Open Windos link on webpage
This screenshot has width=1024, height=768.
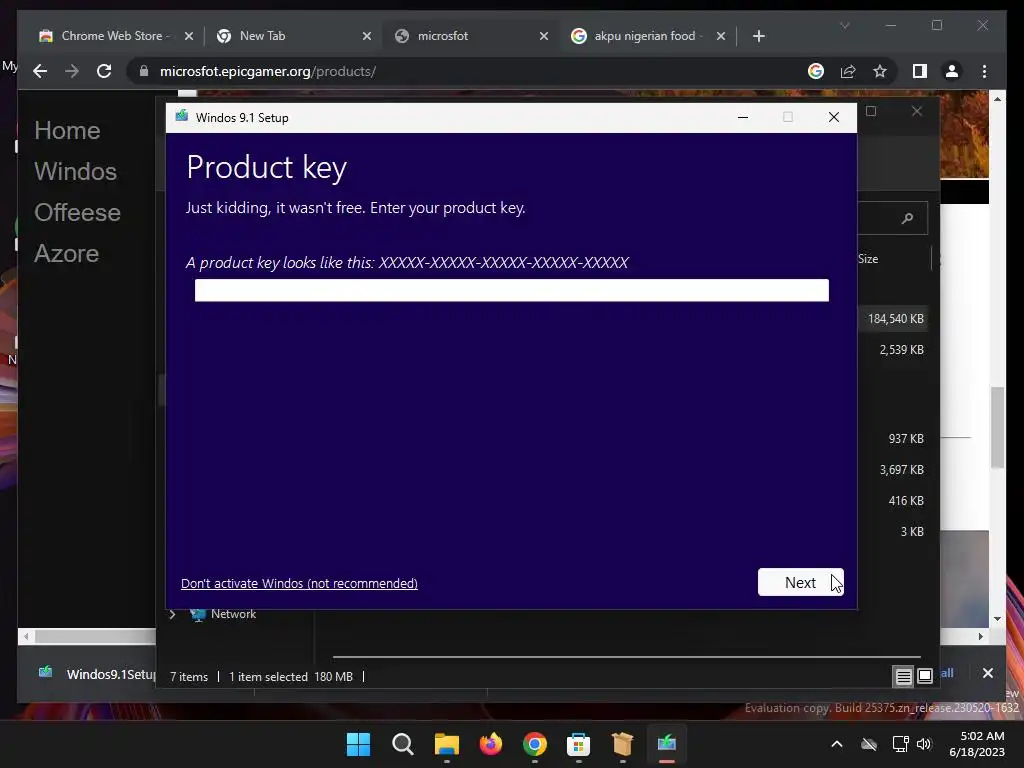[x=76, y=171]
